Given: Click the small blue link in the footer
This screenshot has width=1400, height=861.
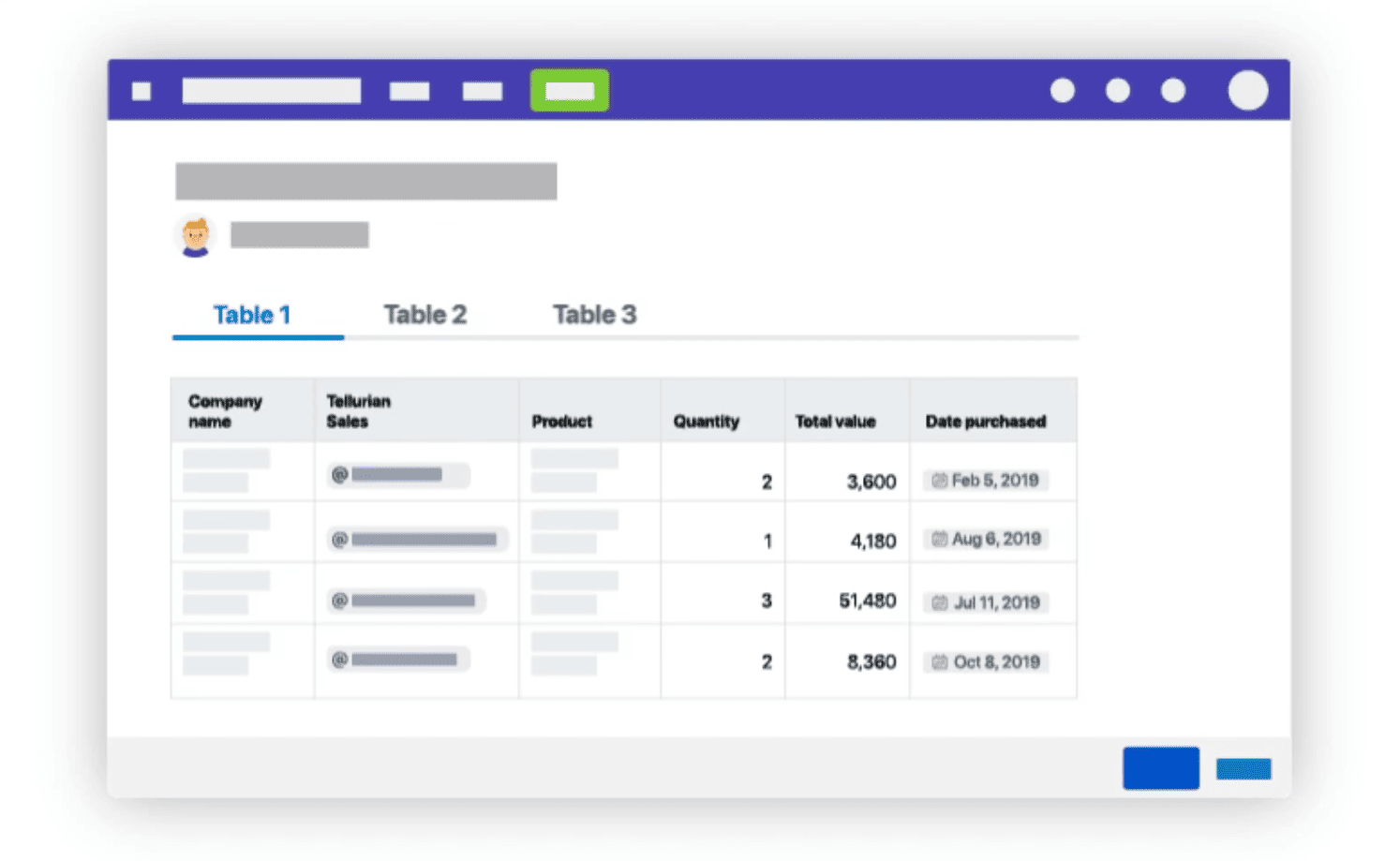Looking at the screenshot, I should click(1243, 769).
